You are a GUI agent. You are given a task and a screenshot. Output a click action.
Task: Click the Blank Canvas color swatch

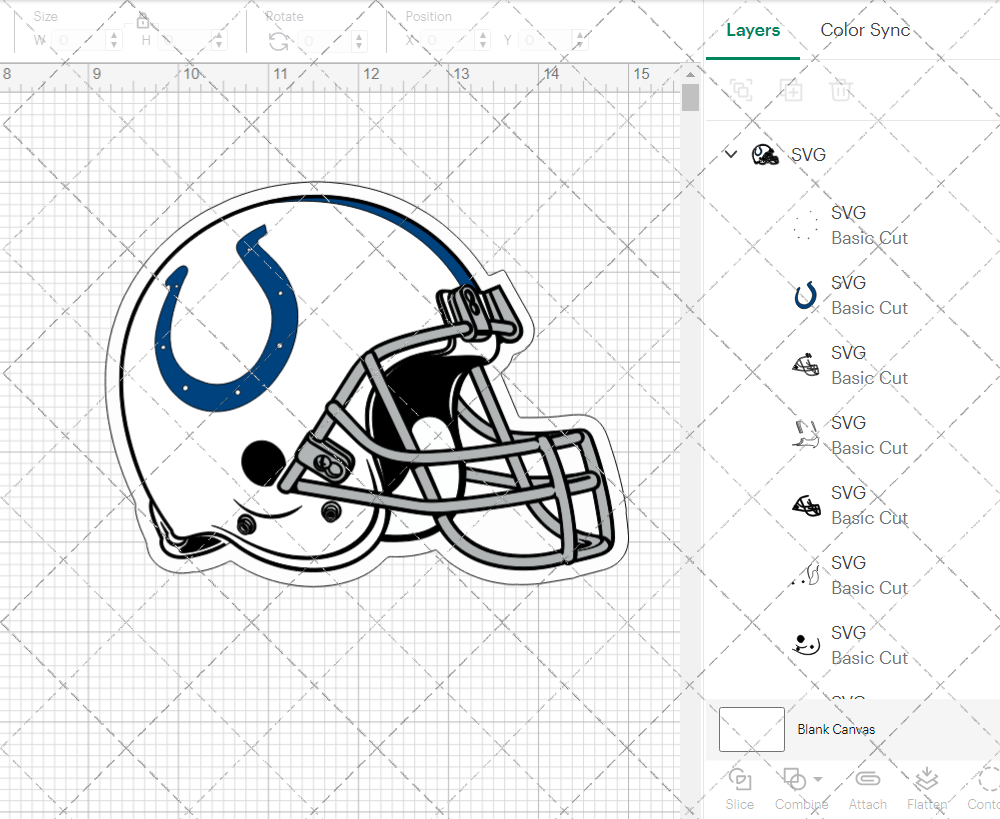pyautogui.click(x=751, y=729)
